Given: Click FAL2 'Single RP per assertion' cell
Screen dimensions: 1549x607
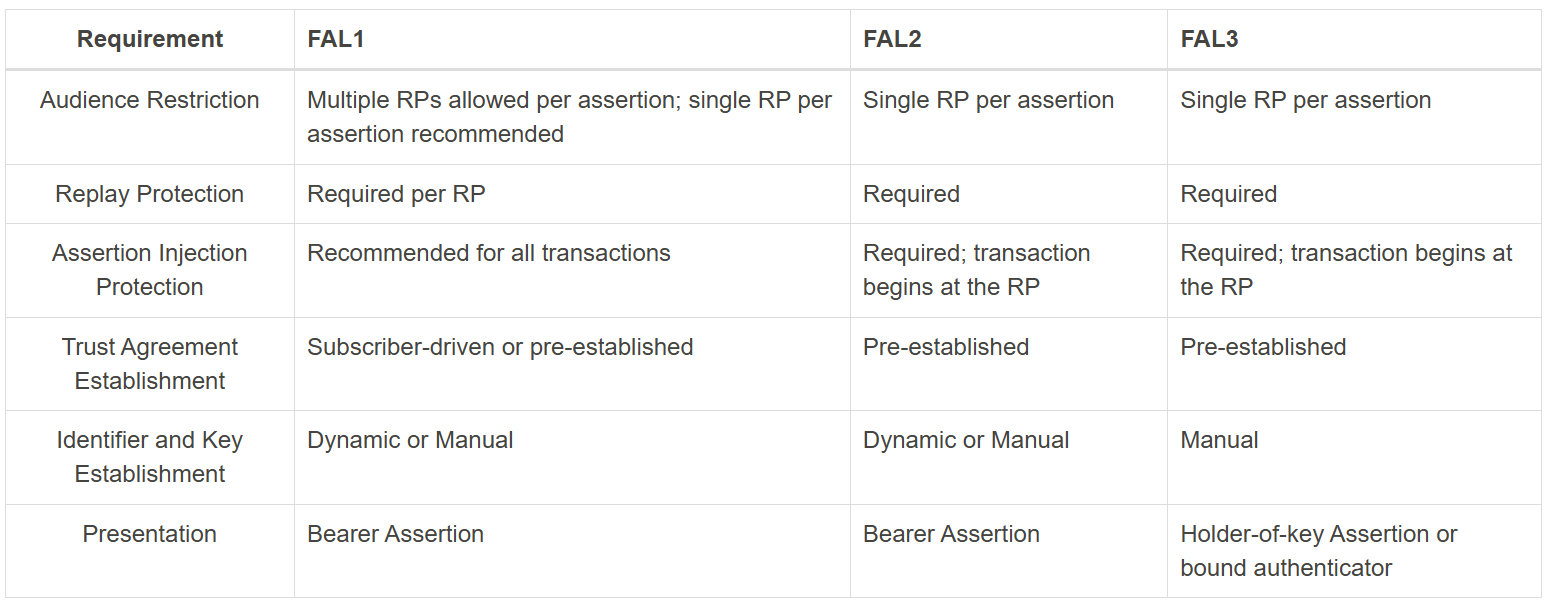Looking at the screenshot, I should [x=988, y=100].
